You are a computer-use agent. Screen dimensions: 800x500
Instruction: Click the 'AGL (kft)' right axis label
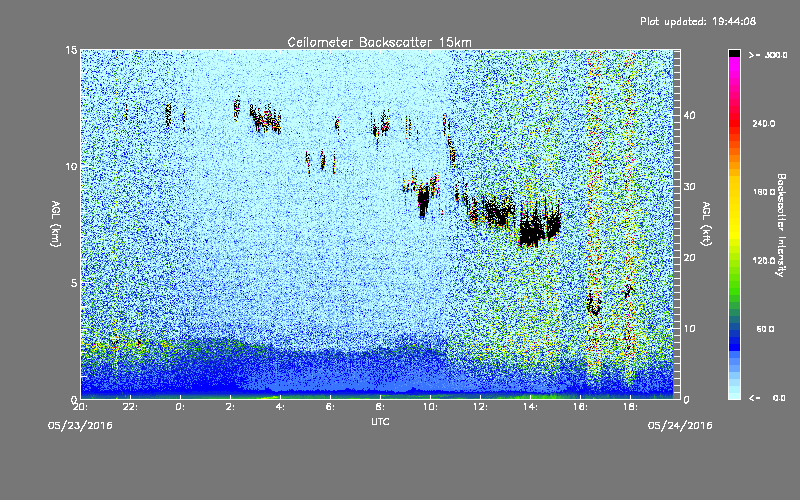click(x=706, y=224)
